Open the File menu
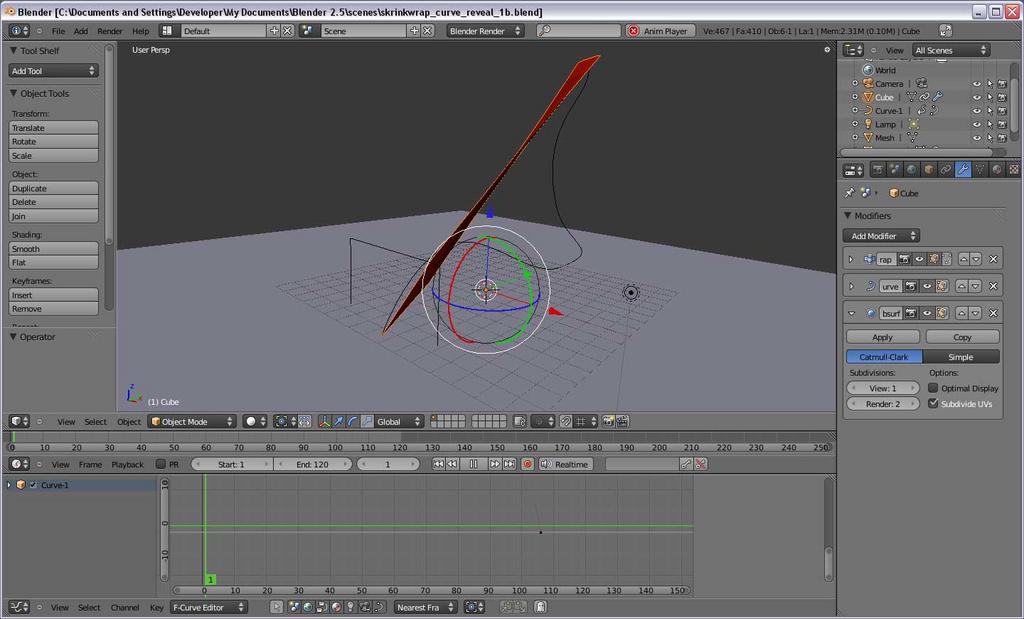The width and height of the screenshot is (1024, 619). tap(58, 31)
